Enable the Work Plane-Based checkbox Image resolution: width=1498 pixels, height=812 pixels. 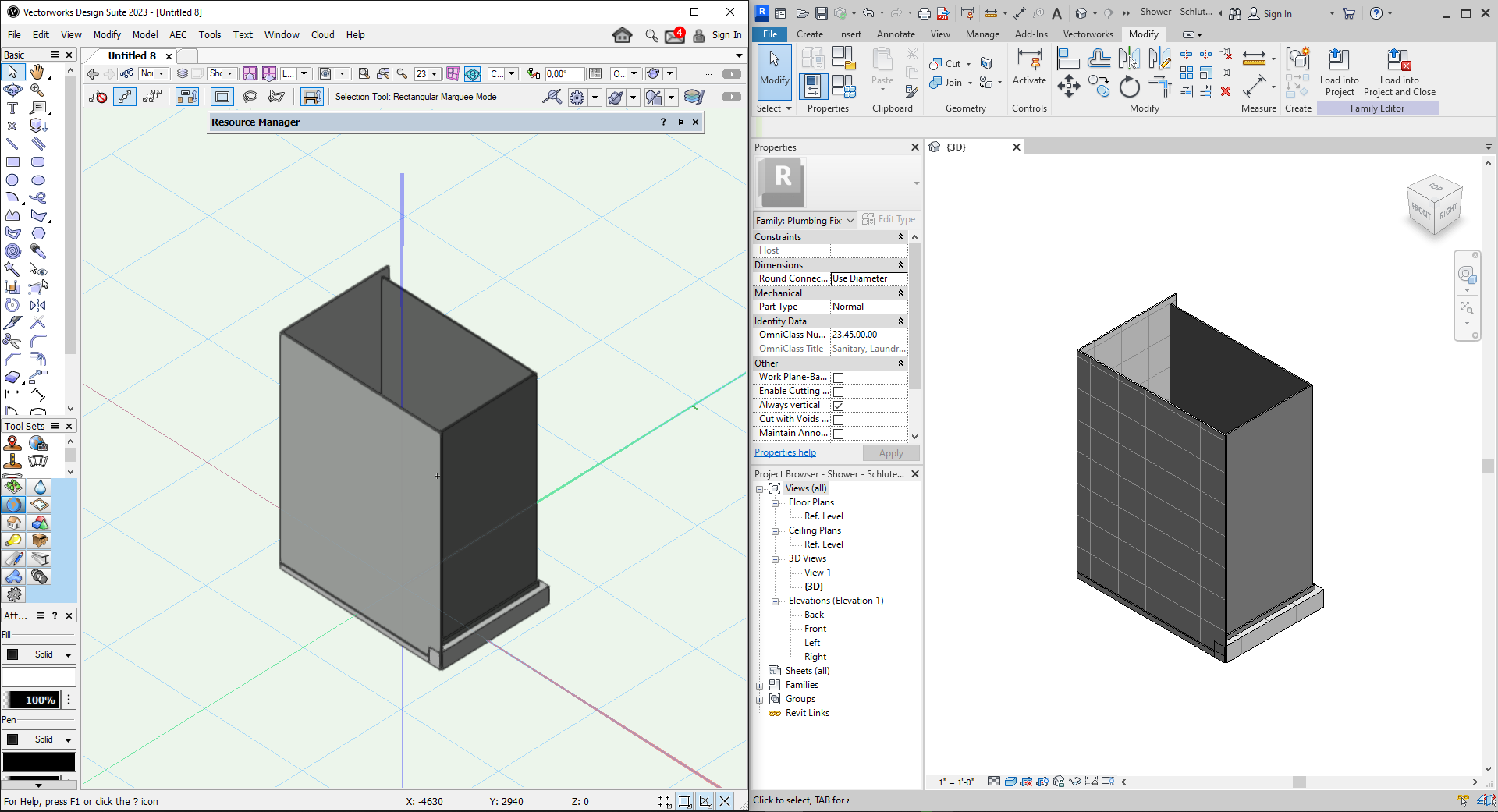[x=838, y=378]
